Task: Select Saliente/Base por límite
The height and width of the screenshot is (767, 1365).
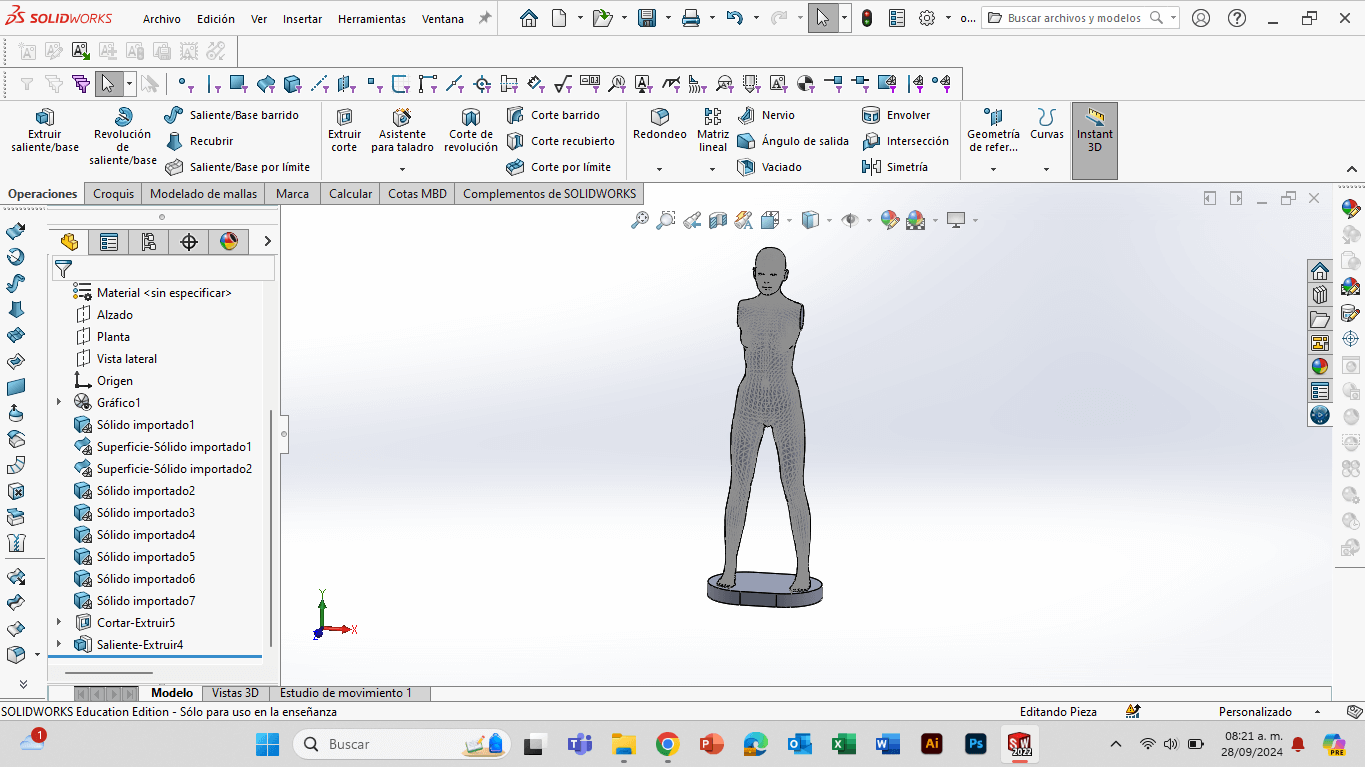Action: pos(238,167)
